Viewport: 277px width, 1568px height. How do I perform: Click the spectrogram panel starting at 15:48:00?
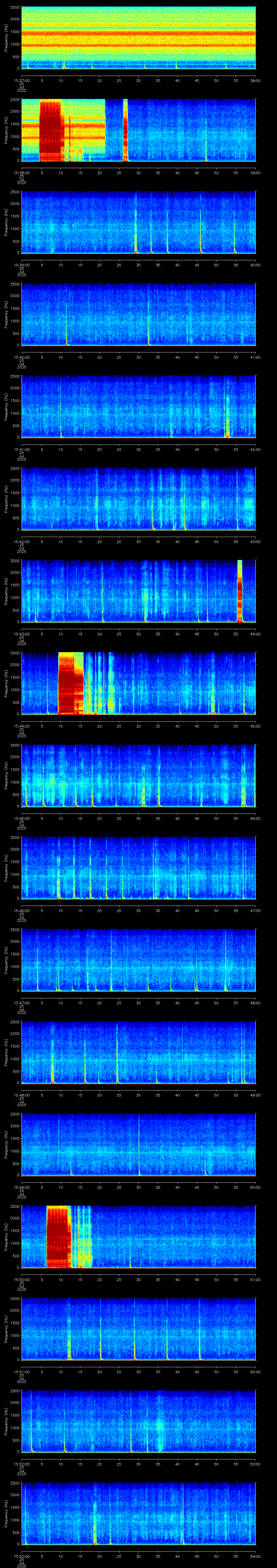[139, 1052]
